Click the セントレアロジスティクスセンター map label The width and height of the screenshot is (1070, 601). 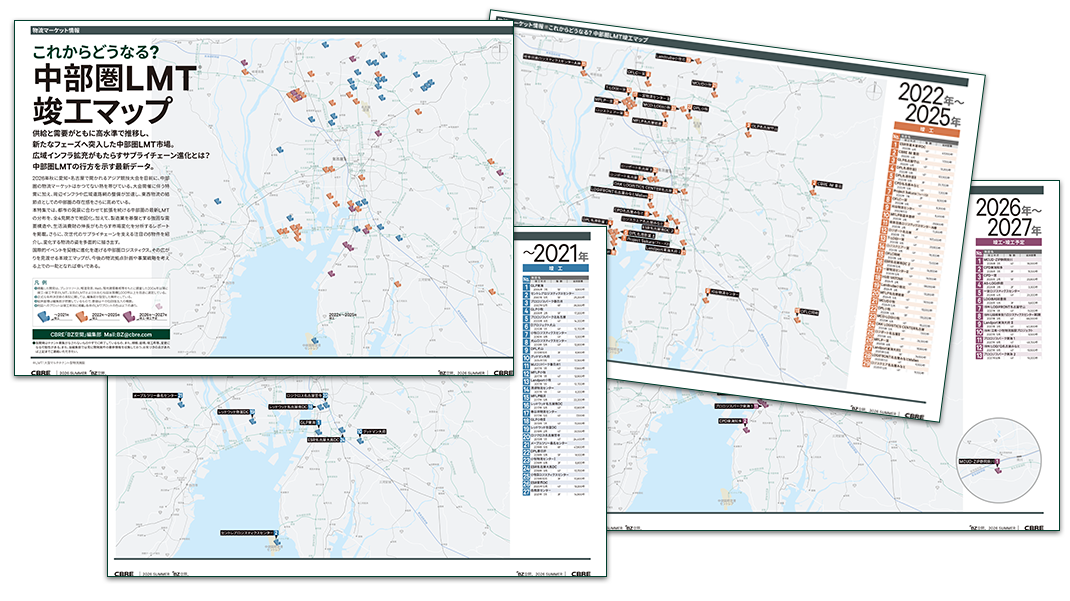pos(248,532)
